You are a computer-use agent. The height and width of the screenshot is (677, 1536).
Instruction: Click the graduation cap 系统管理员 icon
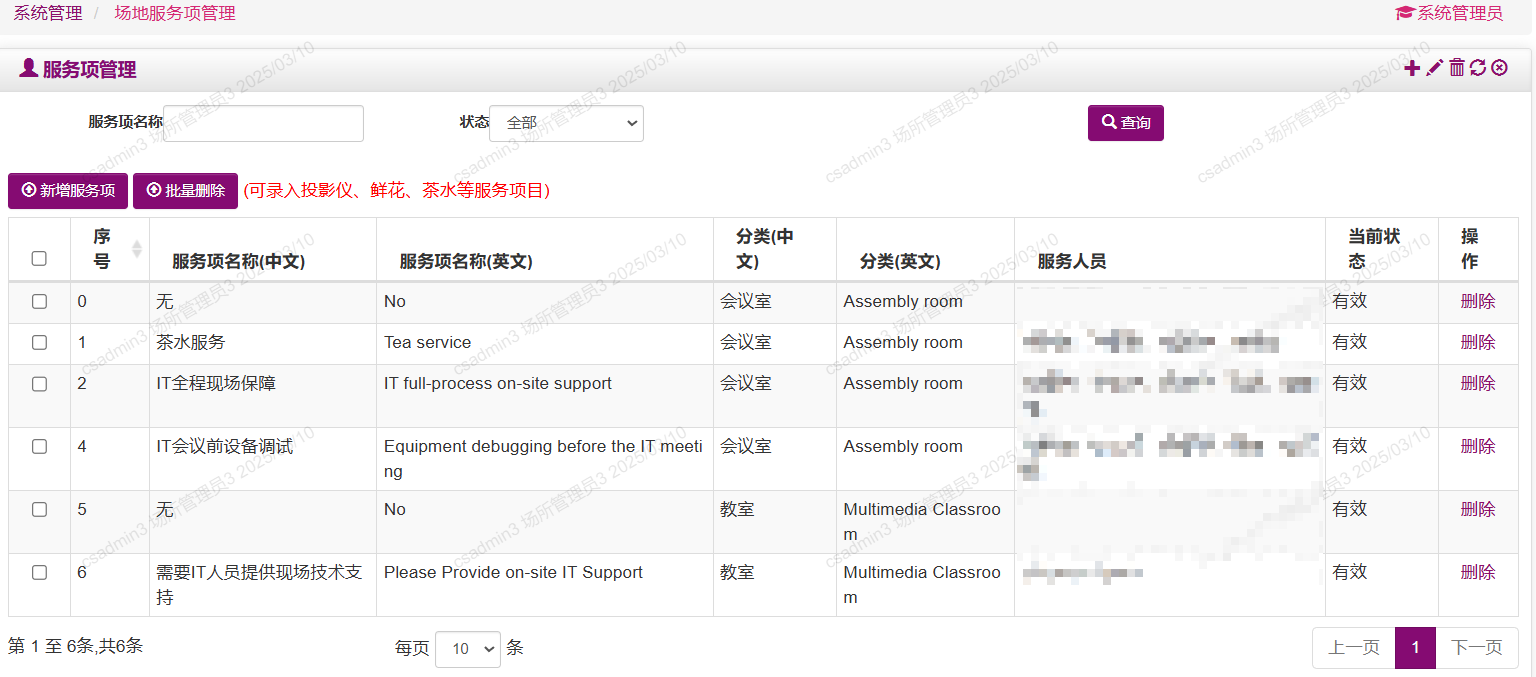pyautogui.click(x=1404, y=13)
